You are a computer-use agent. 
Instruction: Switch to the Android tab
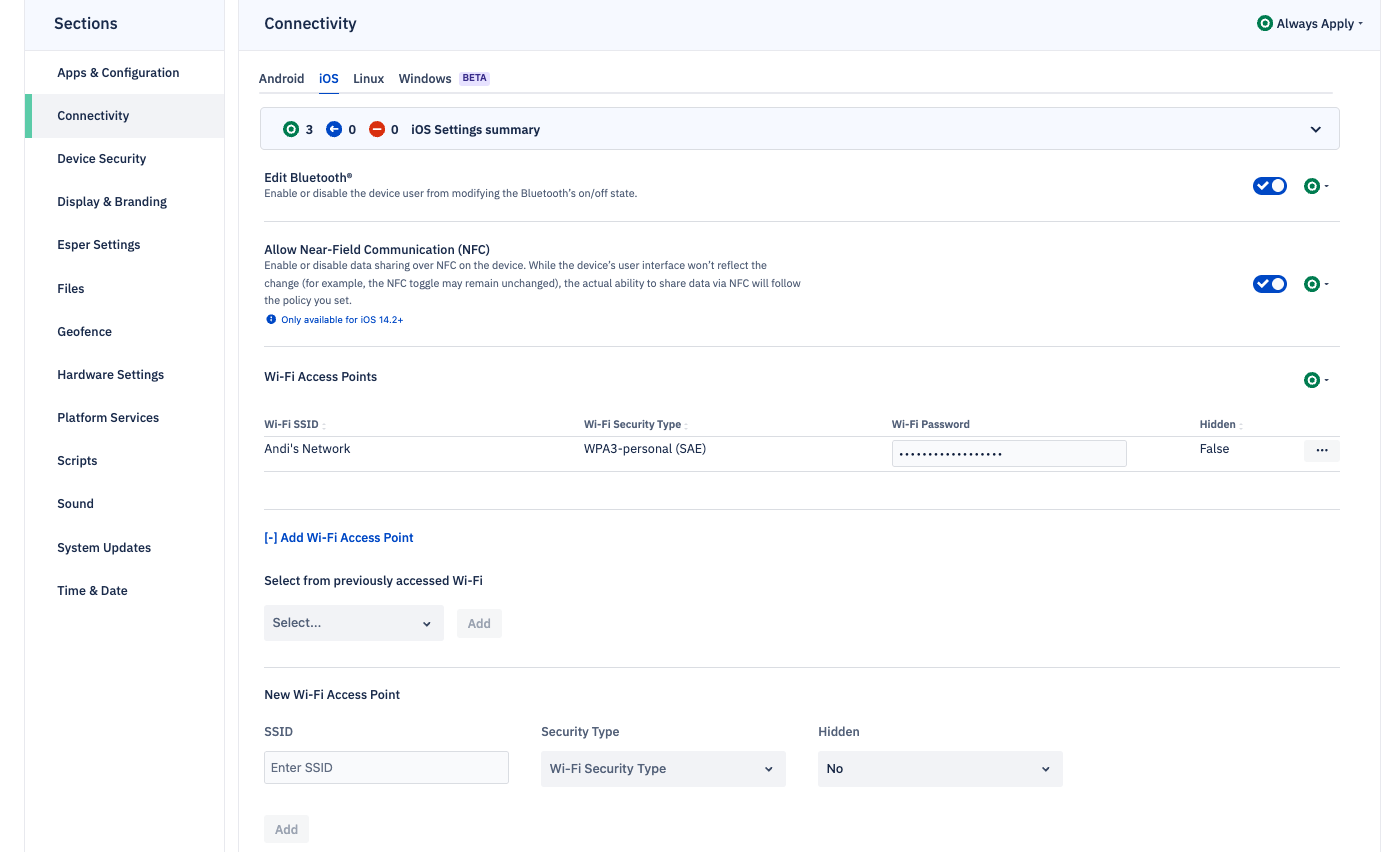pyautogui.click(x=281, y=79)
